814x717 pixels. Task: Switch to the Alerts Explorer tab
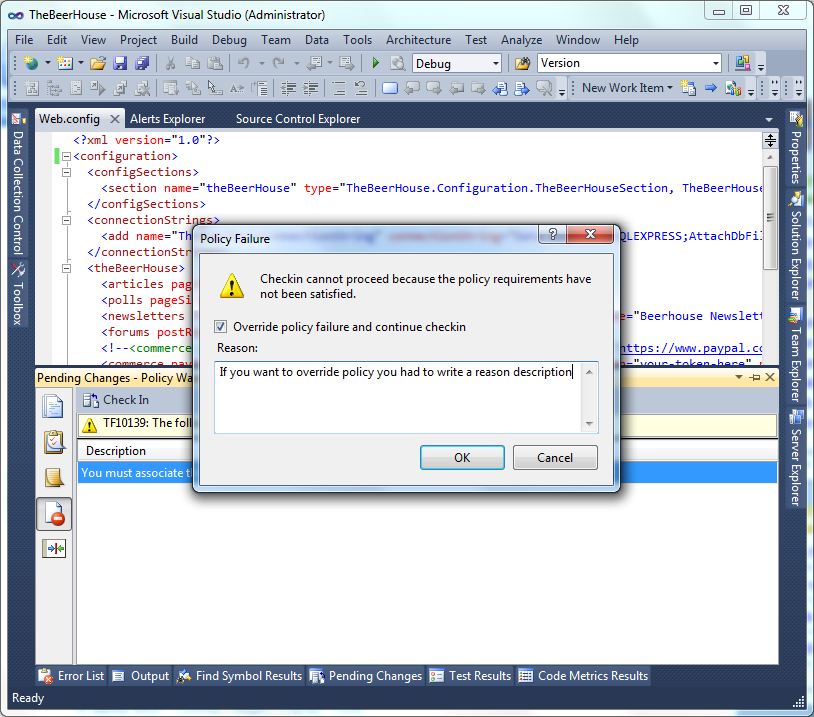point(168,119)
